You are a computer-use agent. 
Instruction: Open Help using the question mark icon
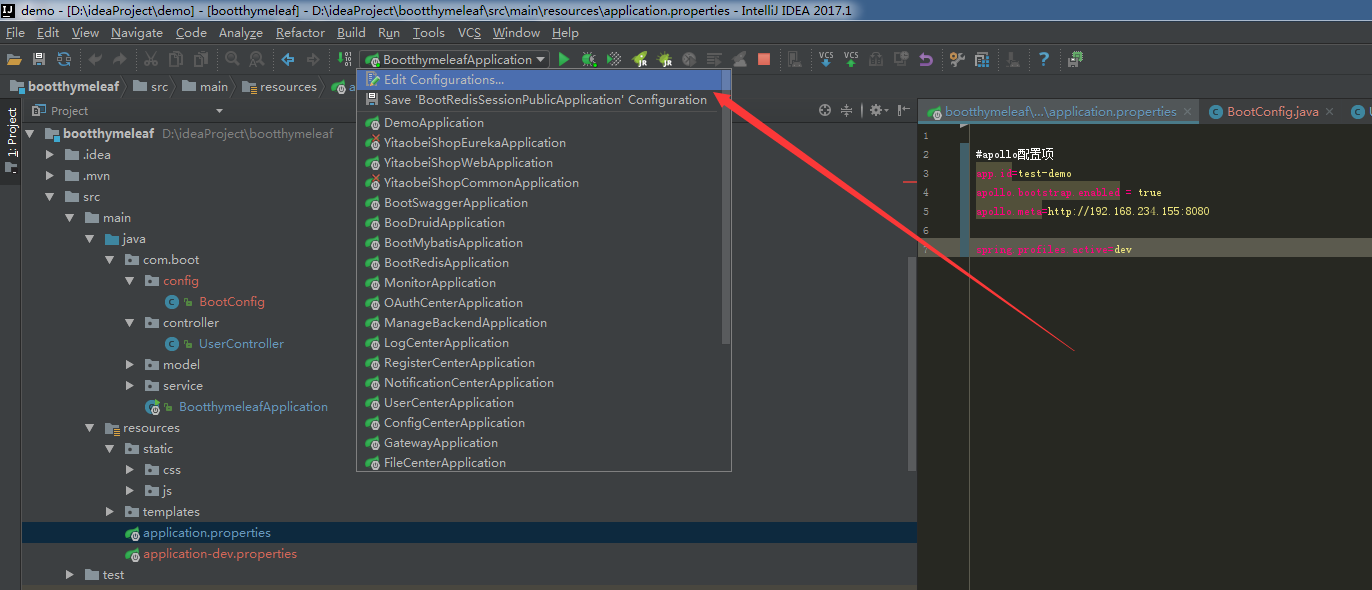click(1043, 59)
